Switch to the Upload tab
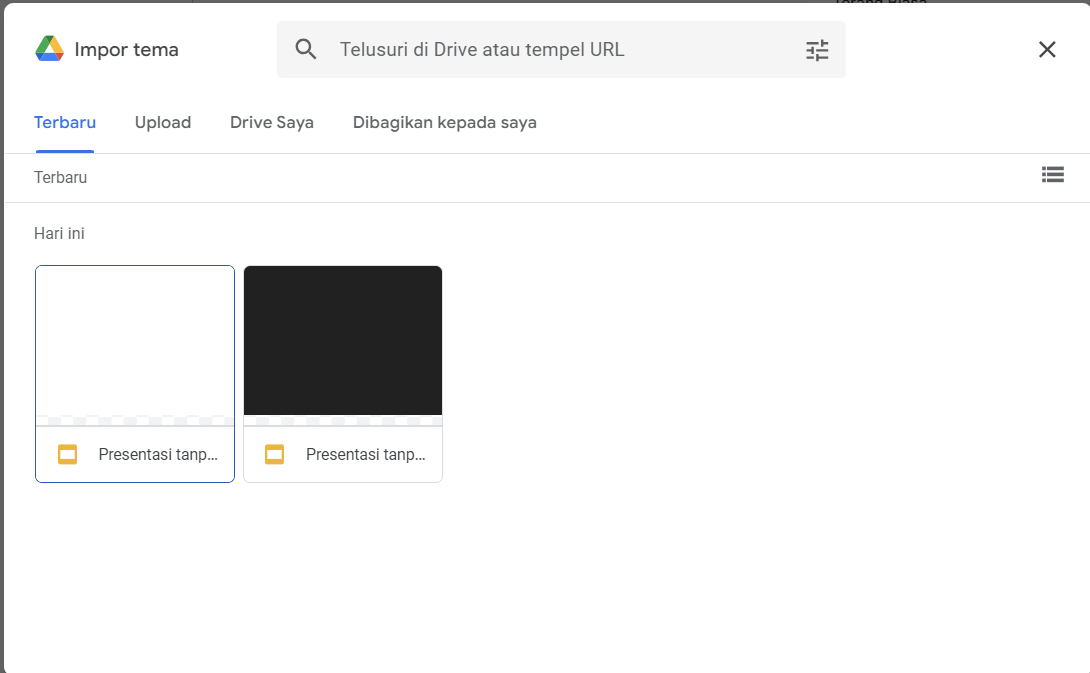Image resolution: width=1090 pixels, height=673 pixels. [x=163, y=122]
